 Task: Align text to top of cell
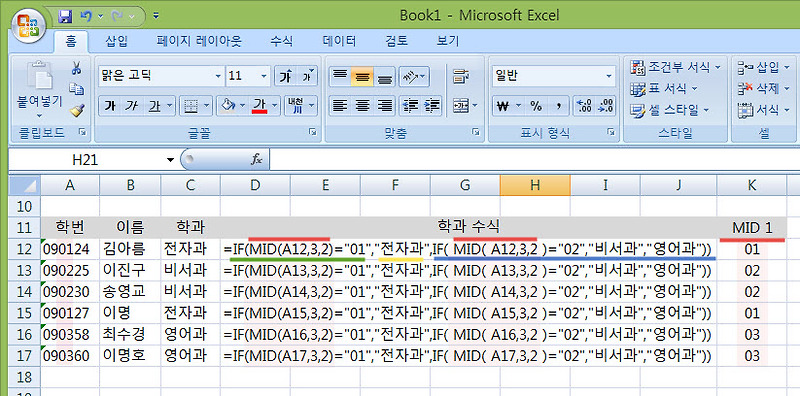pyautogui.click(x=340, y=76)
